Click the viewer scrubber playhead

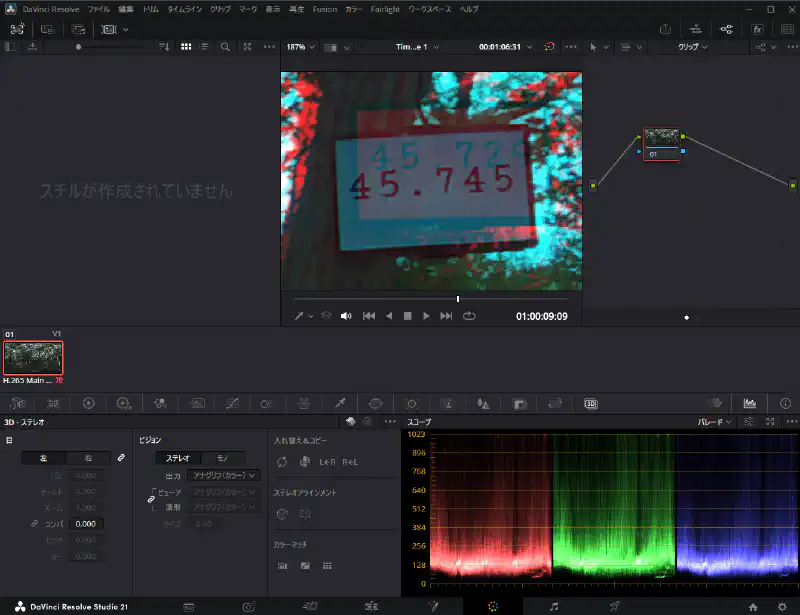(x=458, y=299)
